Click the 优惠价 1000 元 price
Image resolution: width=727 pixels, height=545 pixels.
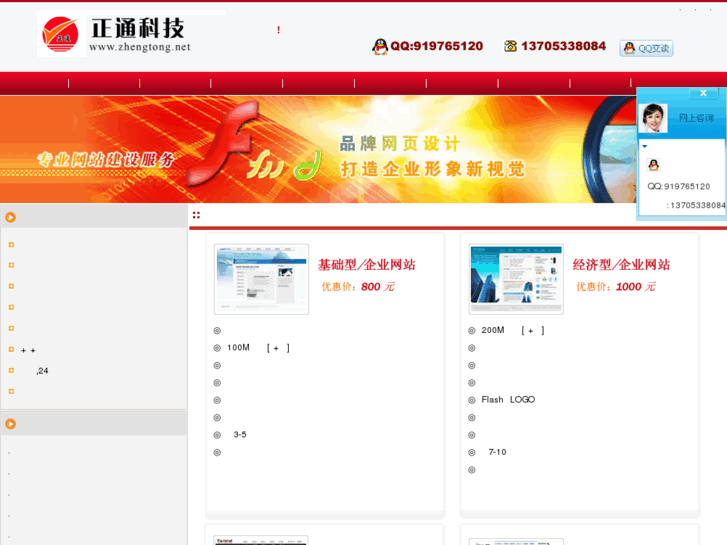(x=616, y=287)
